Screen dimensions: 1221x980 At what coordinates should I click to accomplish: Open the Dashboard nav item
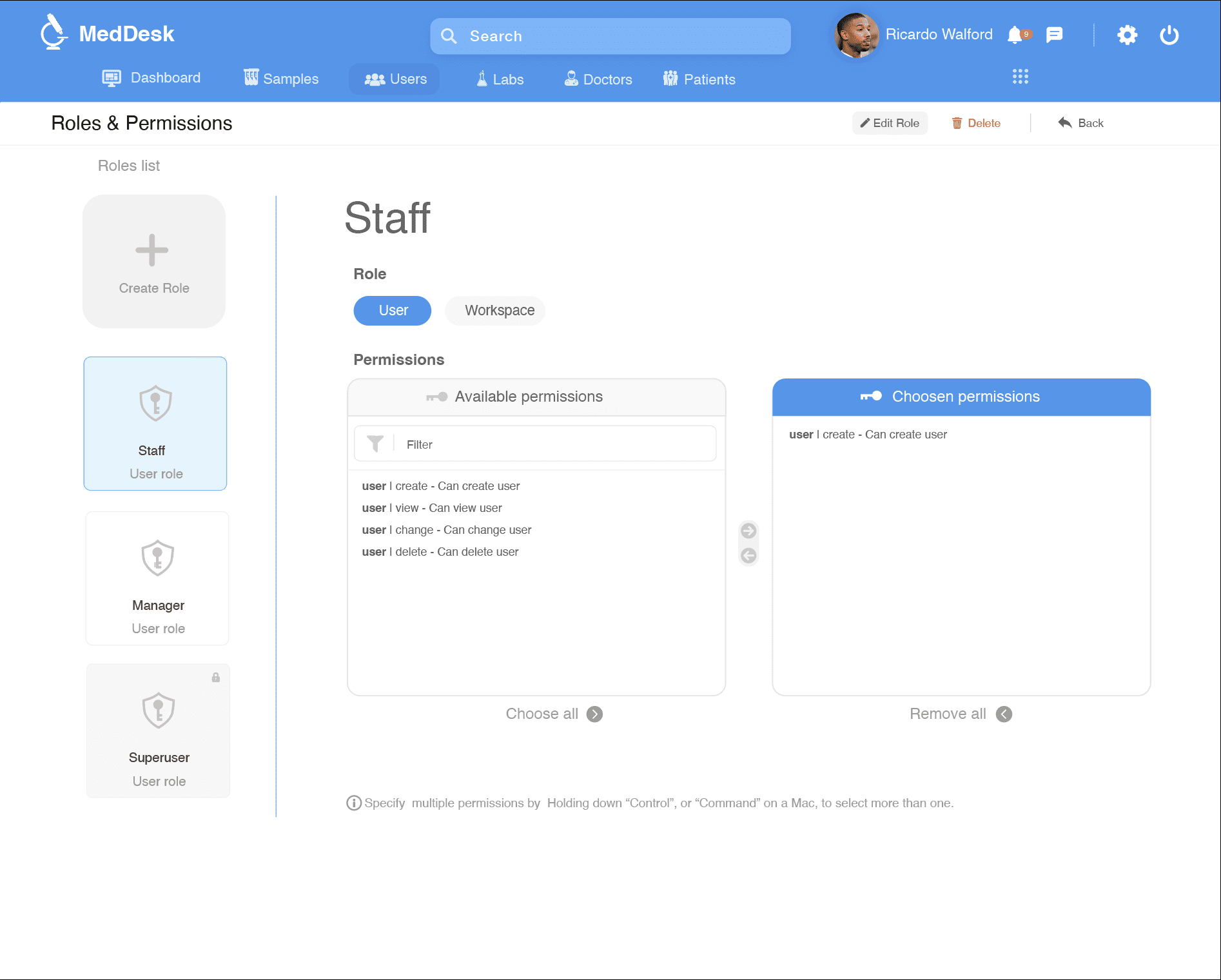coord(151,78)
